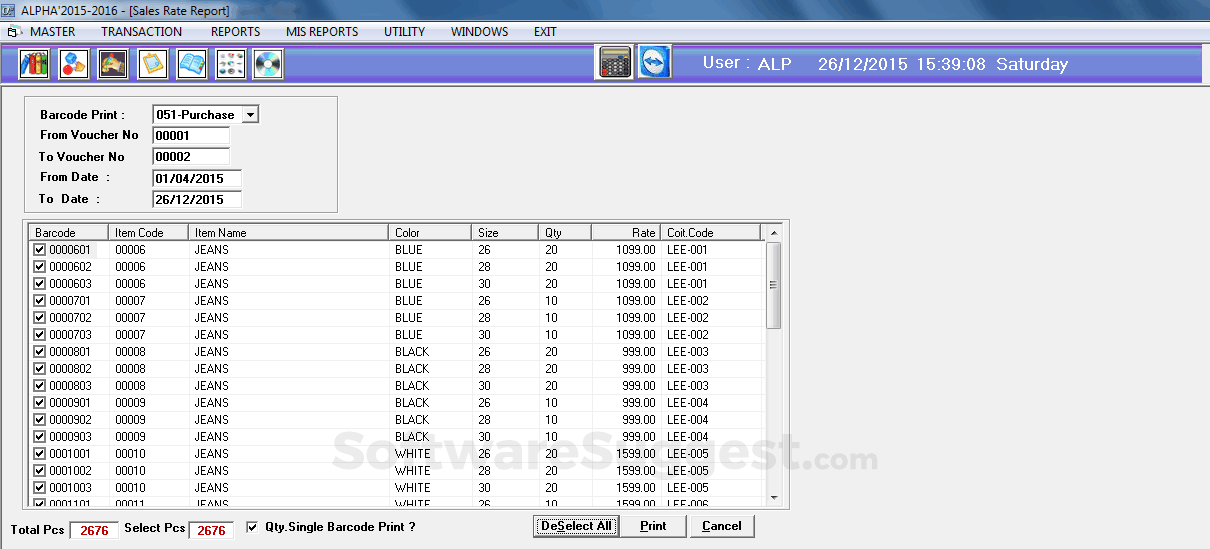Viewport: 1210px width, 549px height.
Task: Click the Cancel button
Action: tap(721, 526)
